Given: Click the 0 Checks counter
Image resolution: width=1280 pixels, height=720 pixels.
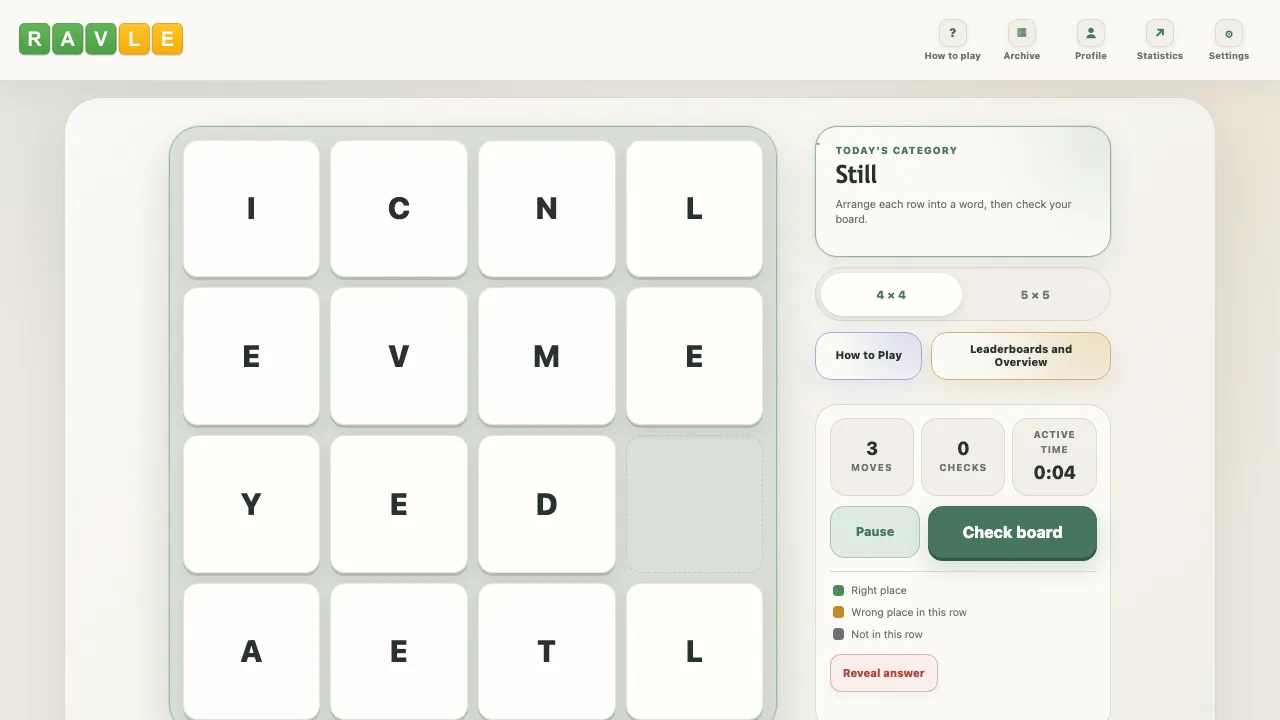Looking at the screenshot, I should [x=963, y=457].
